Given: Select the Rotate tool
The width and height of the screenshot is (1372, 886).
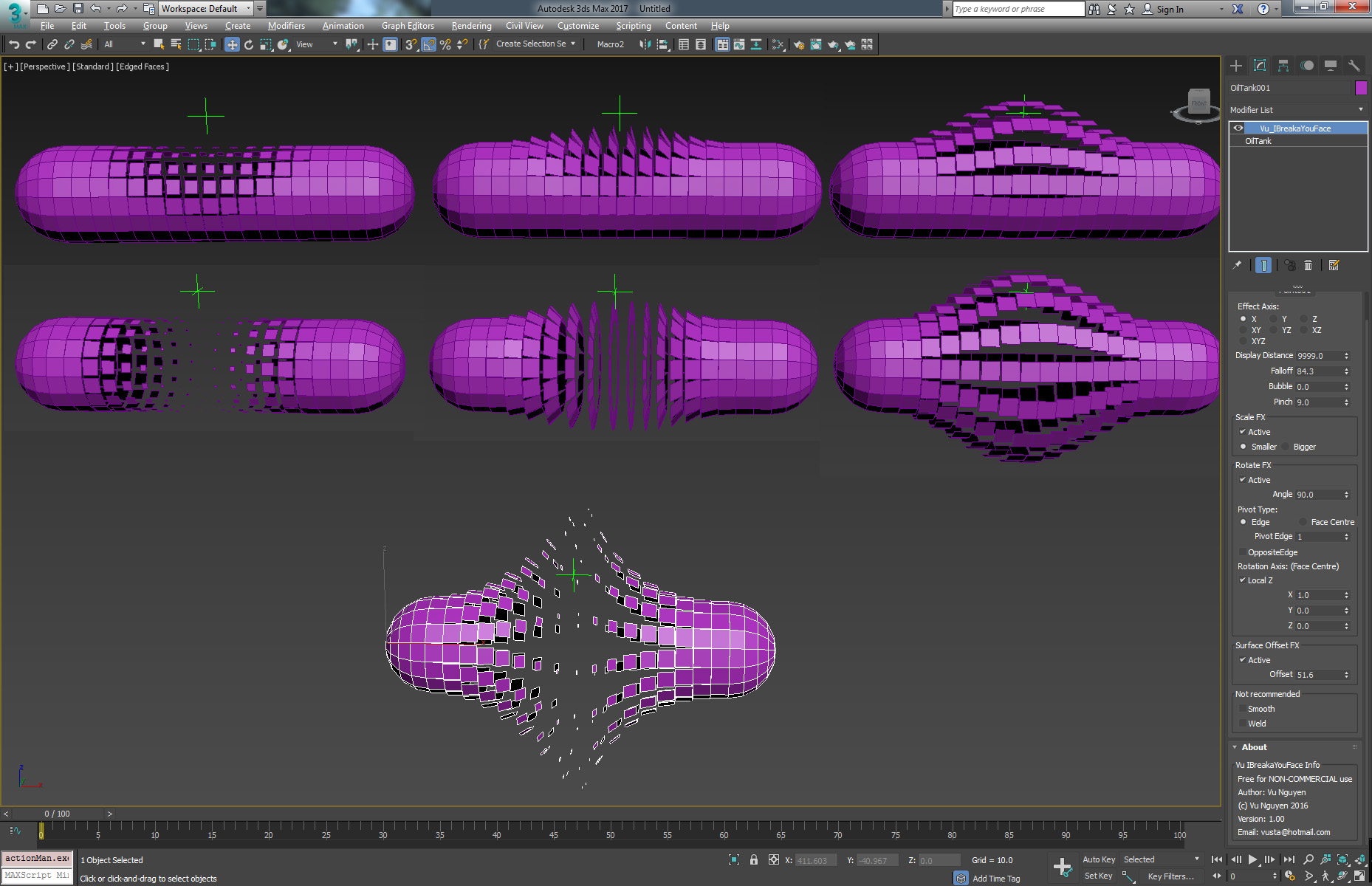Looking at the screenshot, I should [249, 44].
